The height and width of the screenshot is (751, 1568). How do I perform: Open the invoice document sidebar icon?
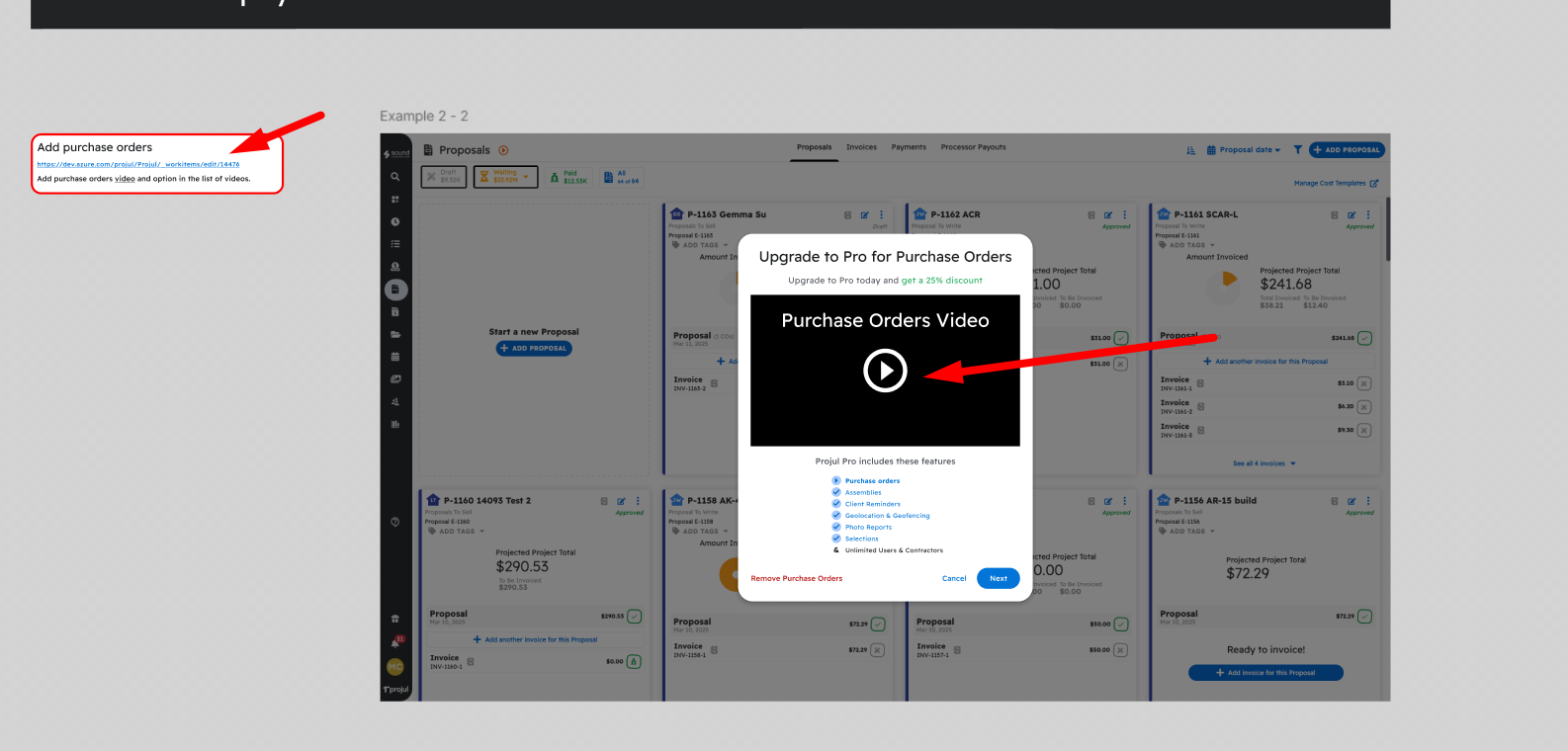[395, 312]
